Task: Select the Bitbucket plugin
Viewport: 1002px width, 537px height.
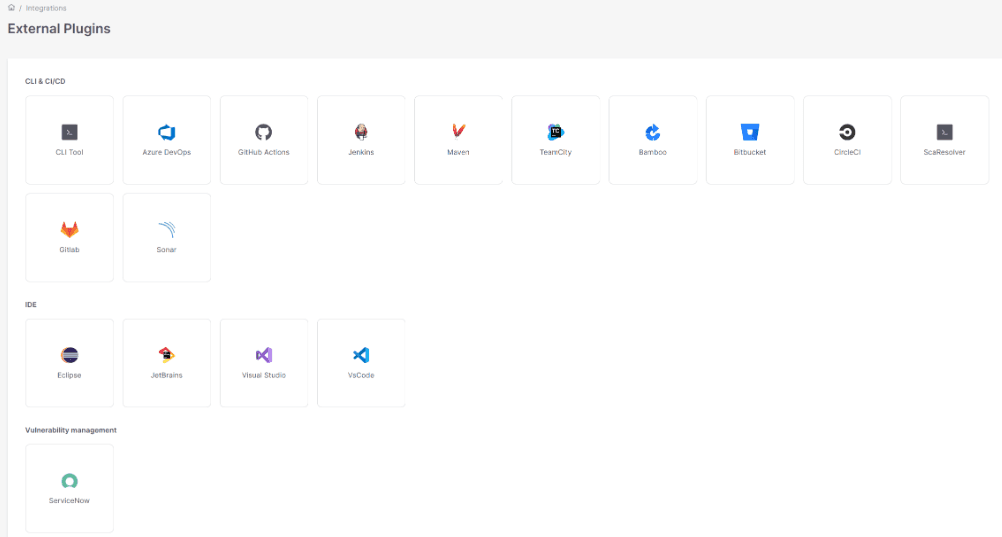Action: click(750, 140)
